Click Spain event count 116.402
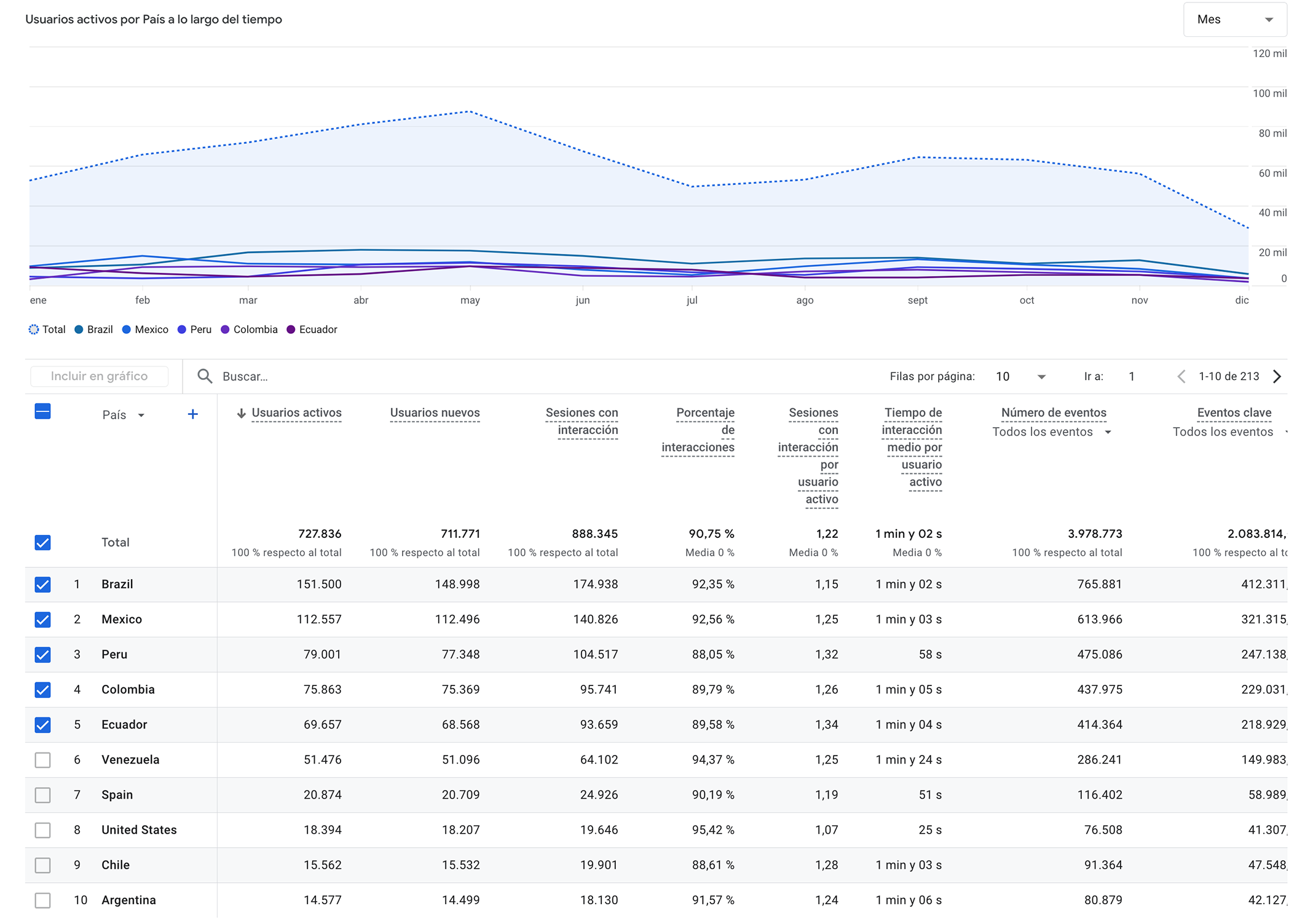Screen dimensions: 1313x924 click(x=1100, y=795)
